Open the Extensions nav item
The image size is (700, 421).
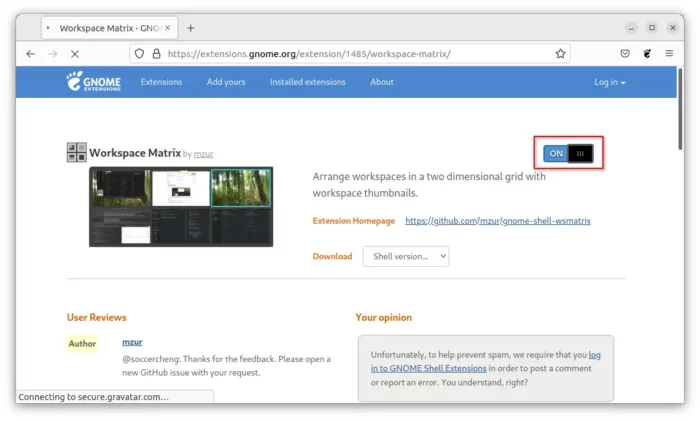pyautogui.click(x=161, y=82)
